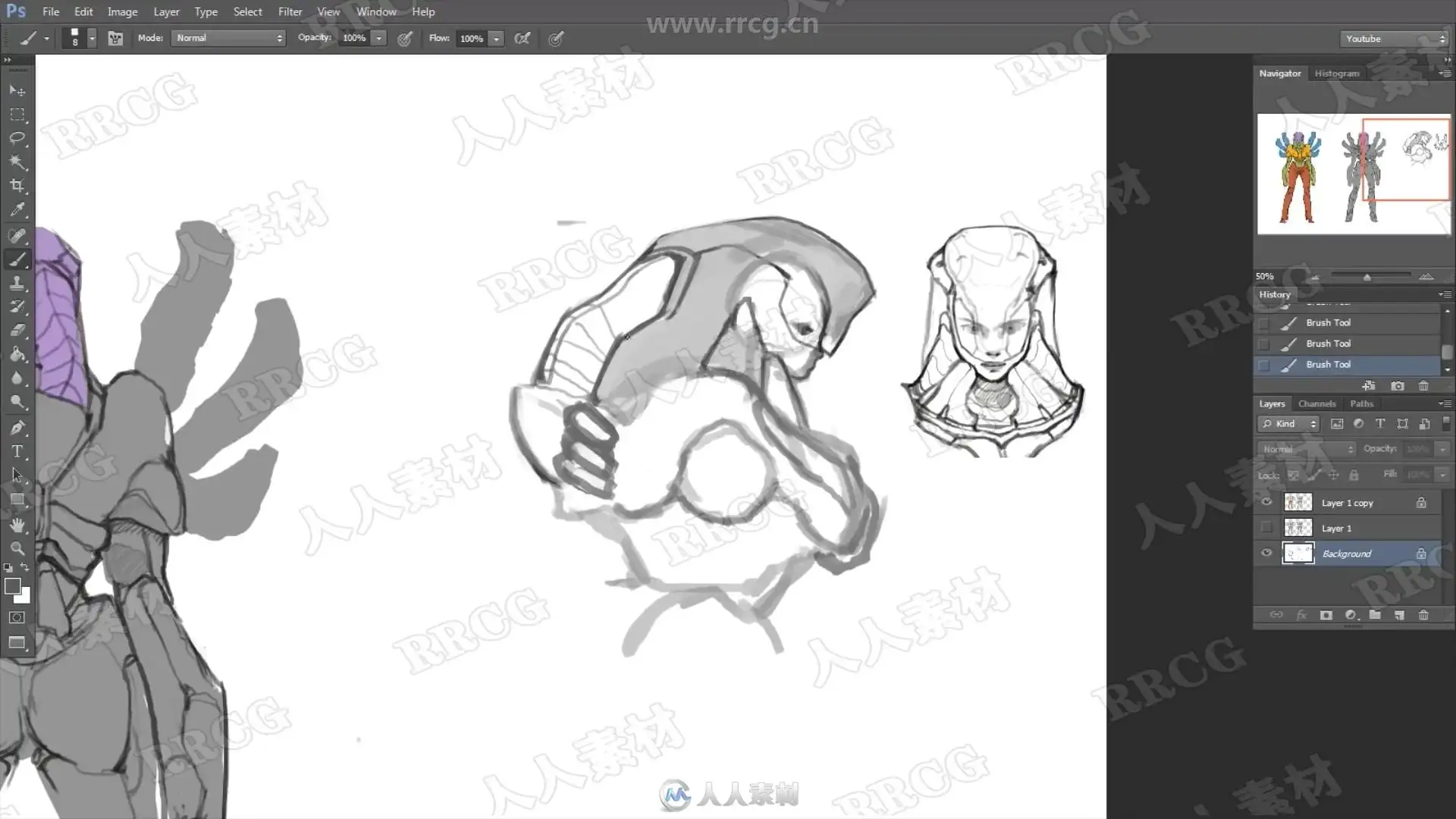
Task: Select the Crop tool
Action: [x=17, y=186]
